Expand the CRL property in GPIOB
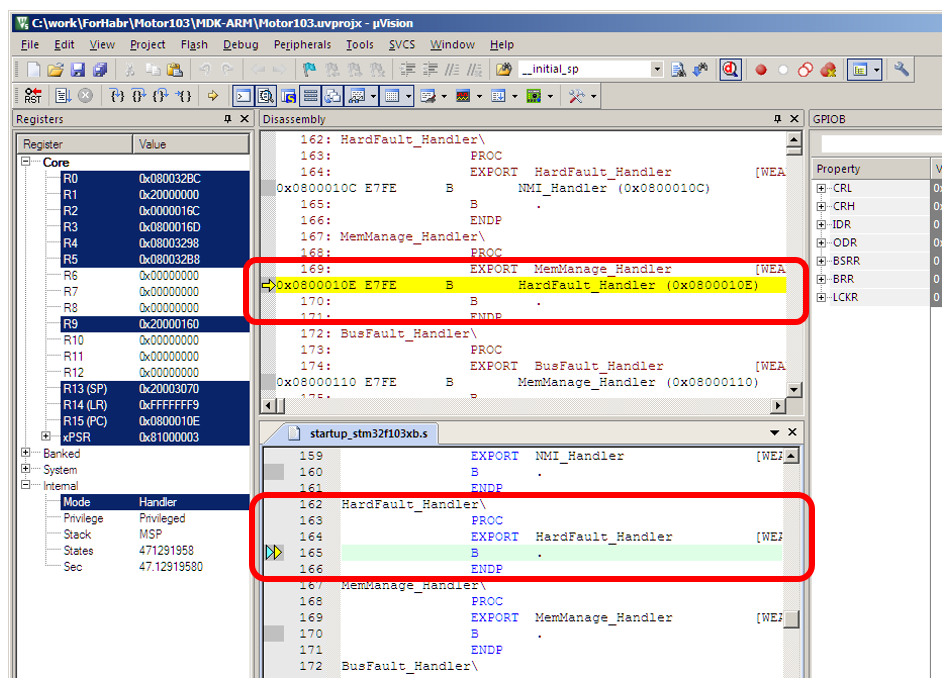 pos(821,188)
